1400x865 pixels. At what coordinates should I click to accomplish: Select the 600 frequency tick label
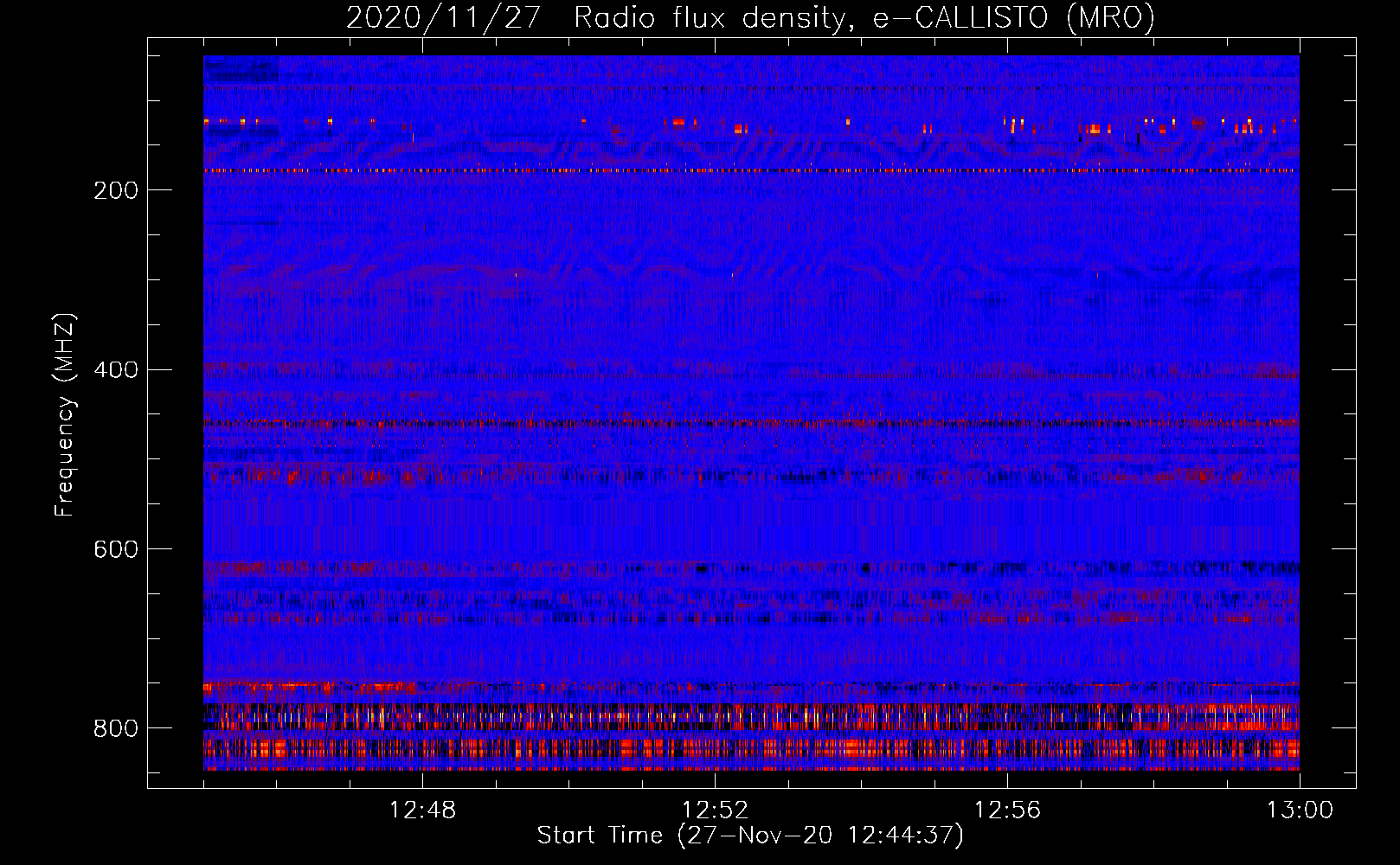point(116,550)
